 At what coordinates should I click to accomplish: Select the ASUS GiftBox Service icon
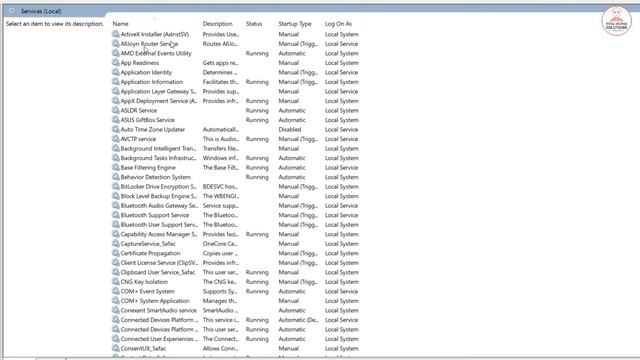tap(116, 120)
